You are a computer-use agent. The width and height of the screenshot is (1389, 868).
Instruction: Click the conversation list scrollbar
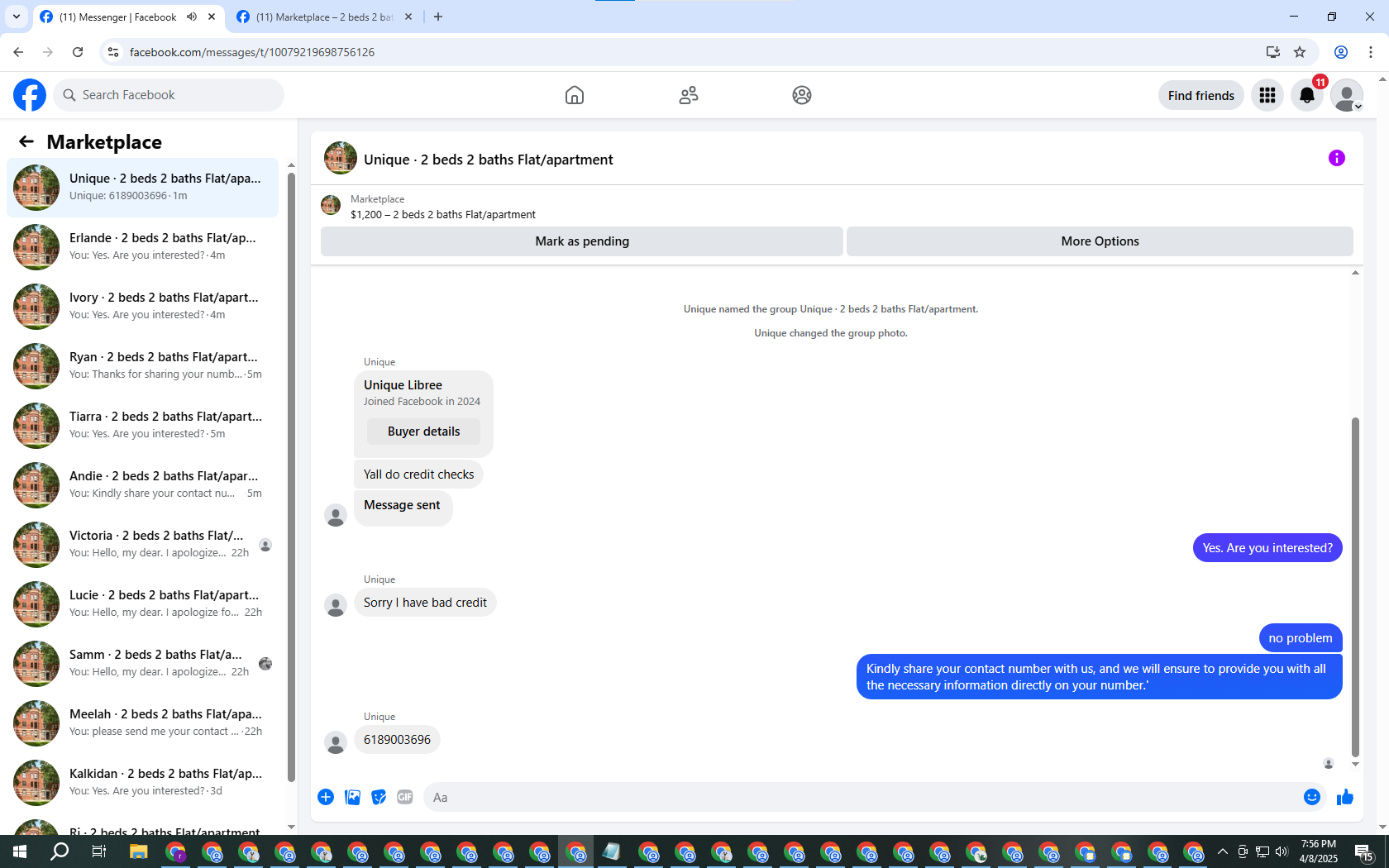click(291, 475)
